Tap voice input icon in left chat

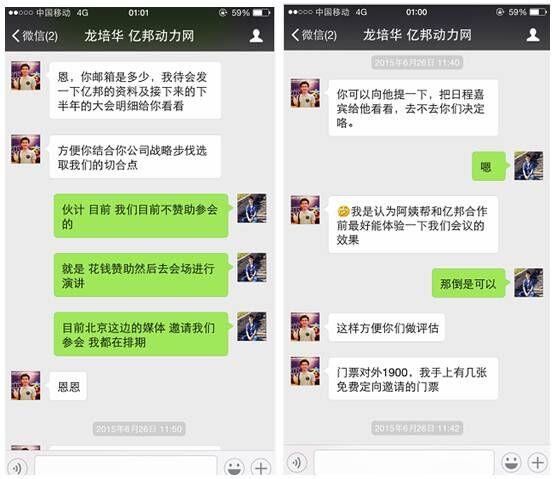tap(16, 468)
